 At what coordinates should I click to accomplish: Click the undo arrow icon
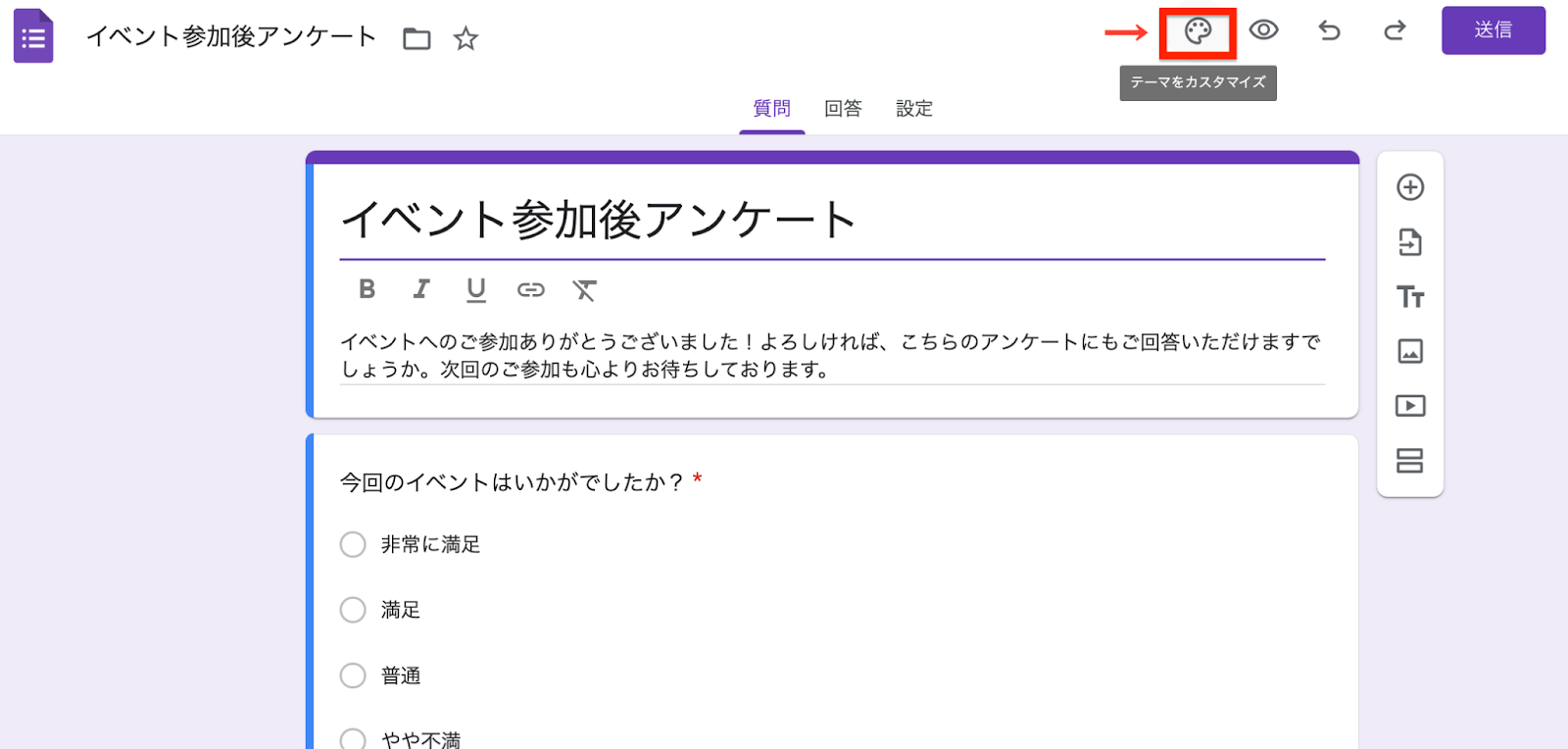(x=1329, y=31)
